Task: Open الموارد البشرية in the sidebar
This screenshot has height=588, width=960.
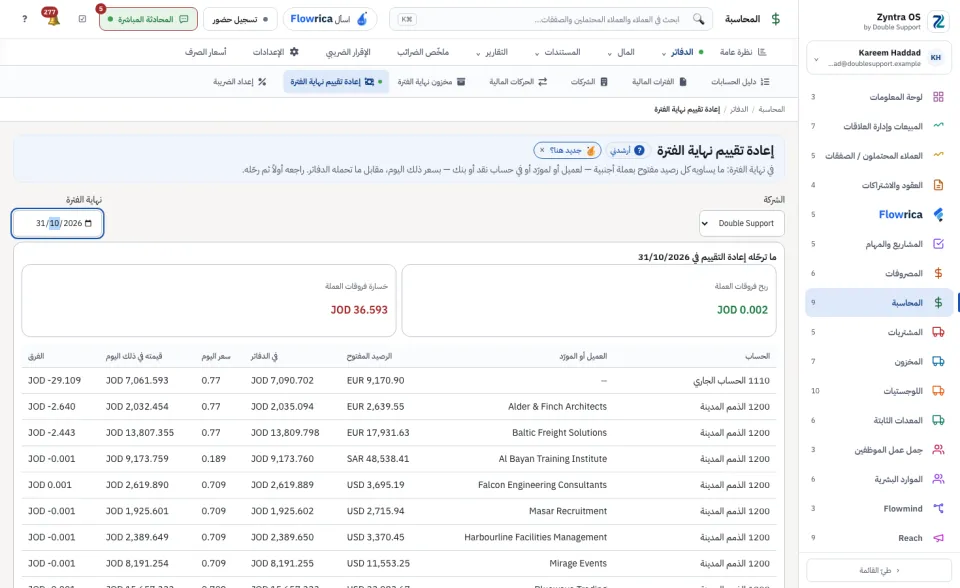Action: click(x=879, y=479)
